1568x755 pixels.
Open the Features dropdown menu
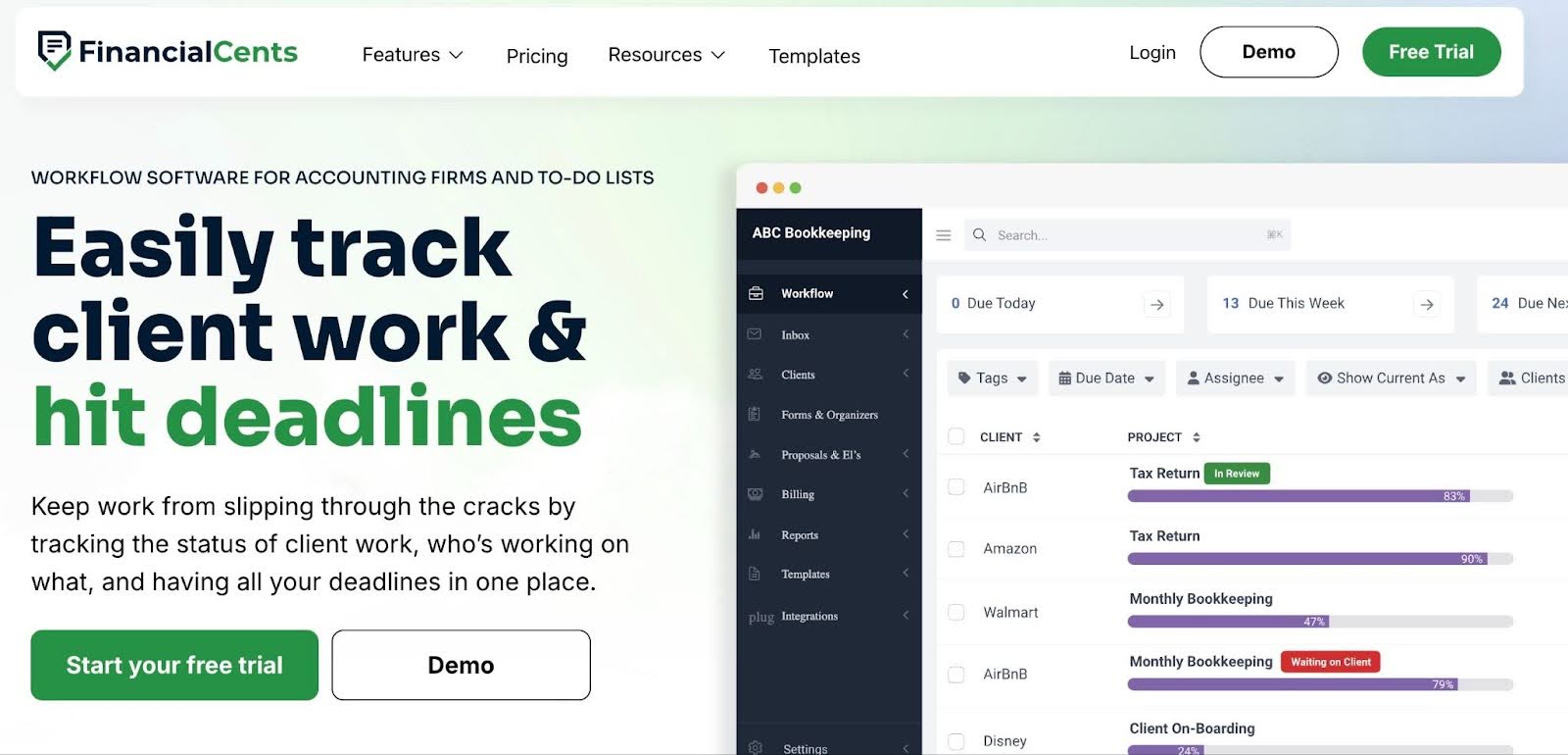[x=412, y=55]
